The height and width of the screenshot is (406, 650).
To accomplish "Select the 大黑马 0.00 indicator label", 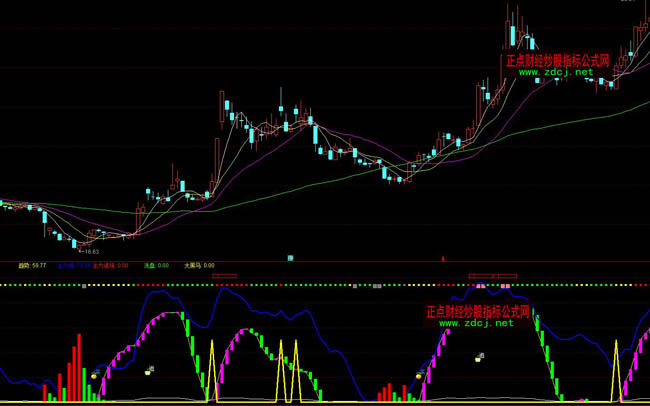I will (x=199, y=267).
